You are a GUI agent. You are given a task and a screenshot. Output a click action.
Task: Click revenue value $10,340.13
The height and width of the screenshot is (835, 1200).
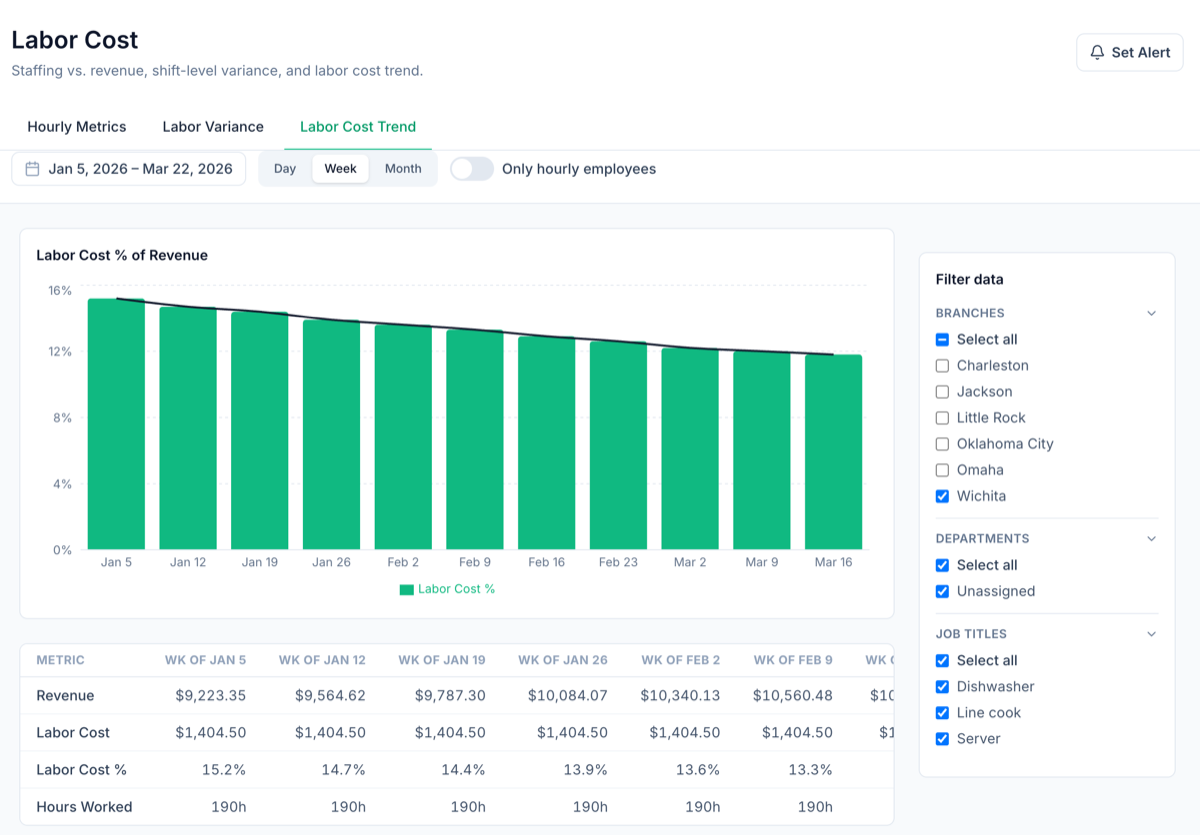click(x=680, y=695)
